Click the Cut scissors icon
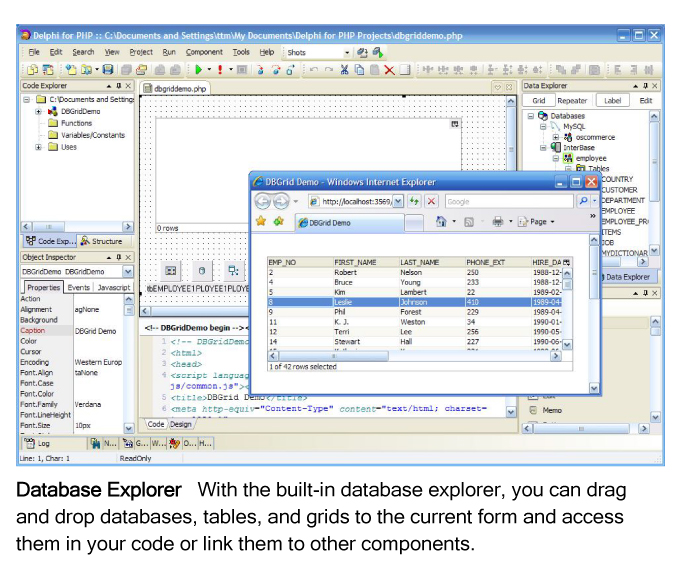The width and height of the screenshot is (683, 568). pyautogui.click(x=344, y=70)
